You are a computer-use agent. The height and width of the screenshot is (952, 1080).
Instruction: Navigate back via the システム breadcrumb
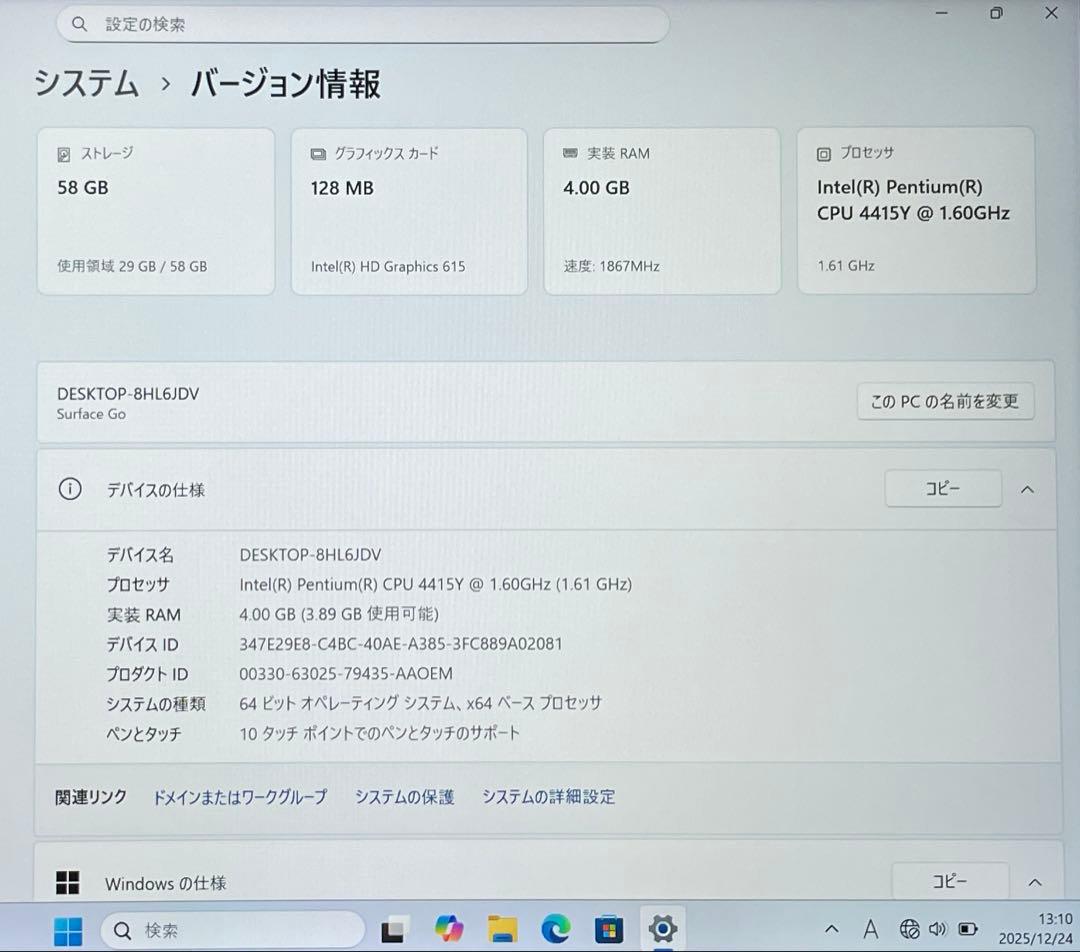87,86
